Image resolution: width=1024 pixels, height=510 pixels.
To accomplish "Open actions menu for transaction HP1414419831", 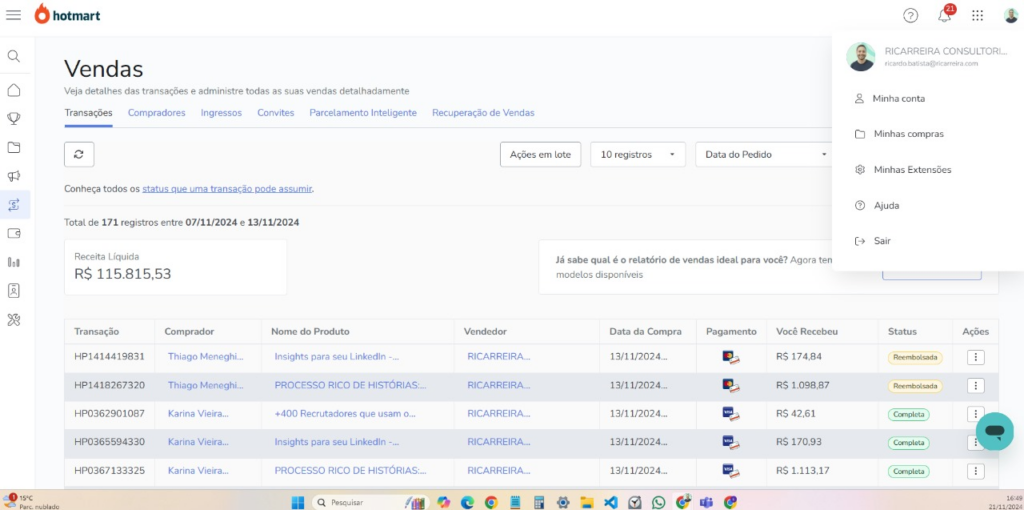I will (976, 357).
